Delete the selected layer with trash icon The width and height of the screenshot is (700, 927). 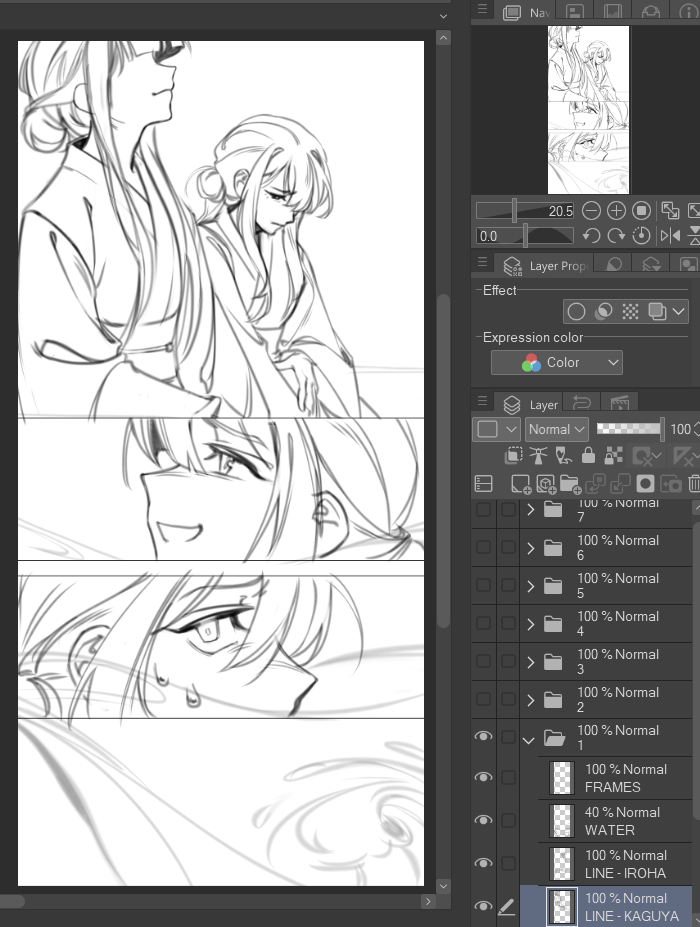[x=694, y=484]
